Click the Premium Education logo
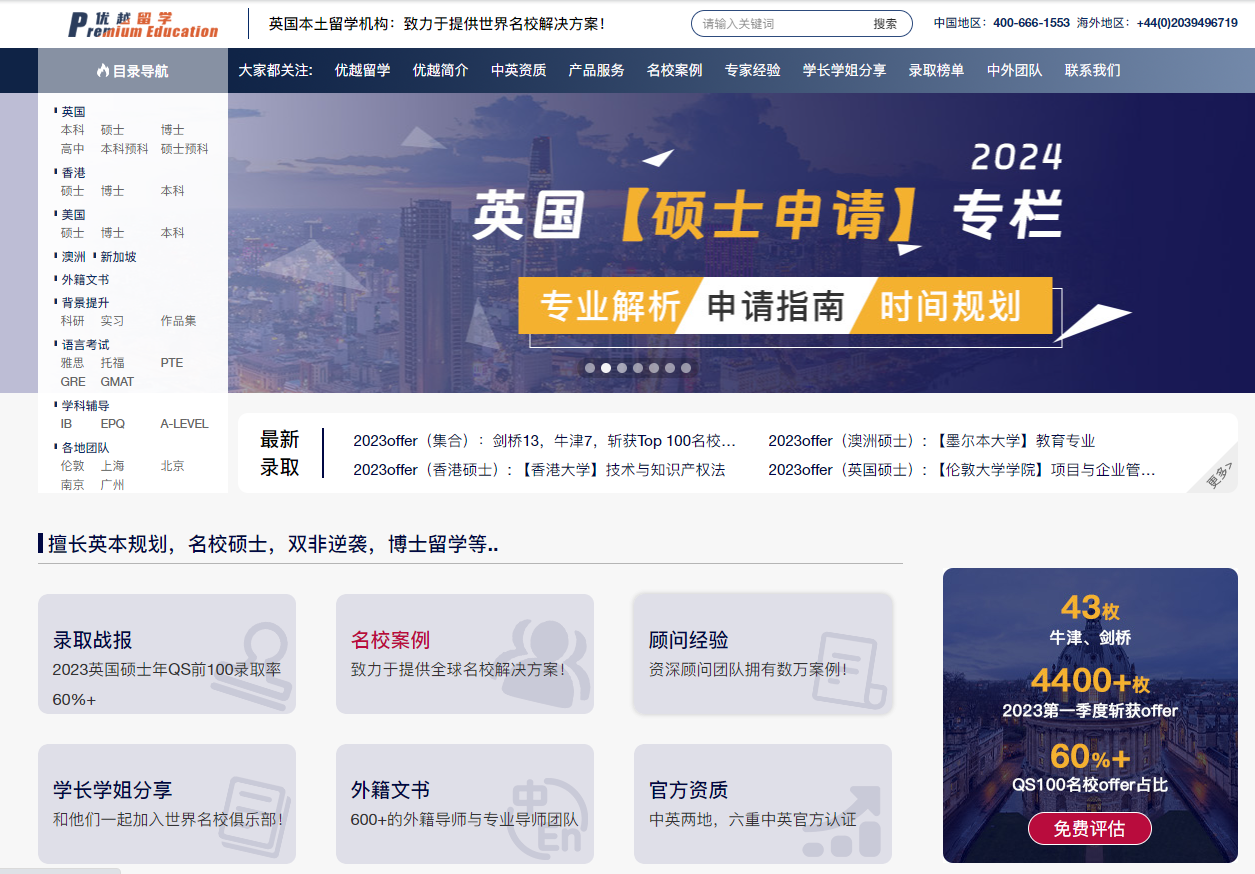This screenshot has width=1255, height=874. pos(143,24)
